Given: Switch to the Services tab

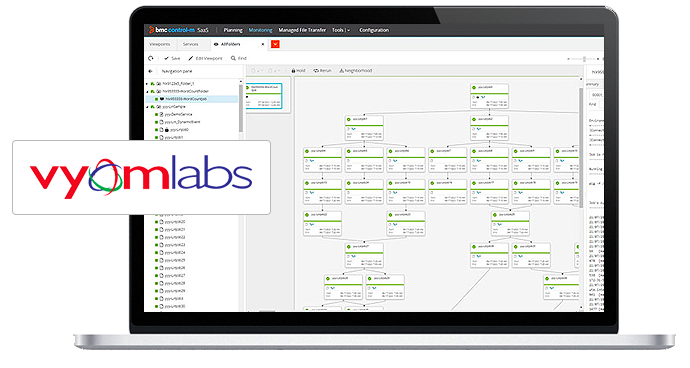Looking at the screenshot, I should pos(191,44).
